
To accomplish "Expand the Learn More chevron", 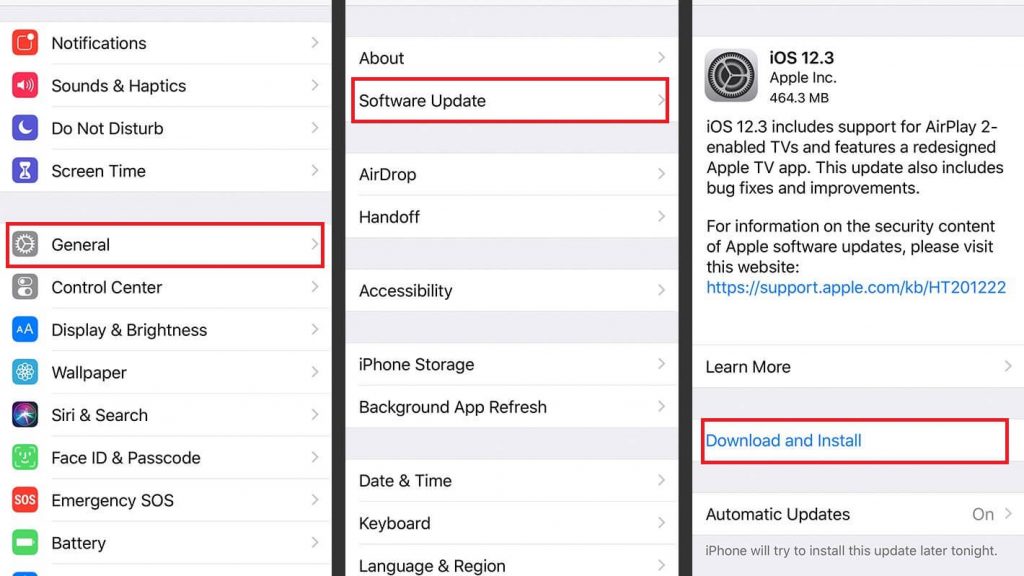I will tap(1008, 366).
